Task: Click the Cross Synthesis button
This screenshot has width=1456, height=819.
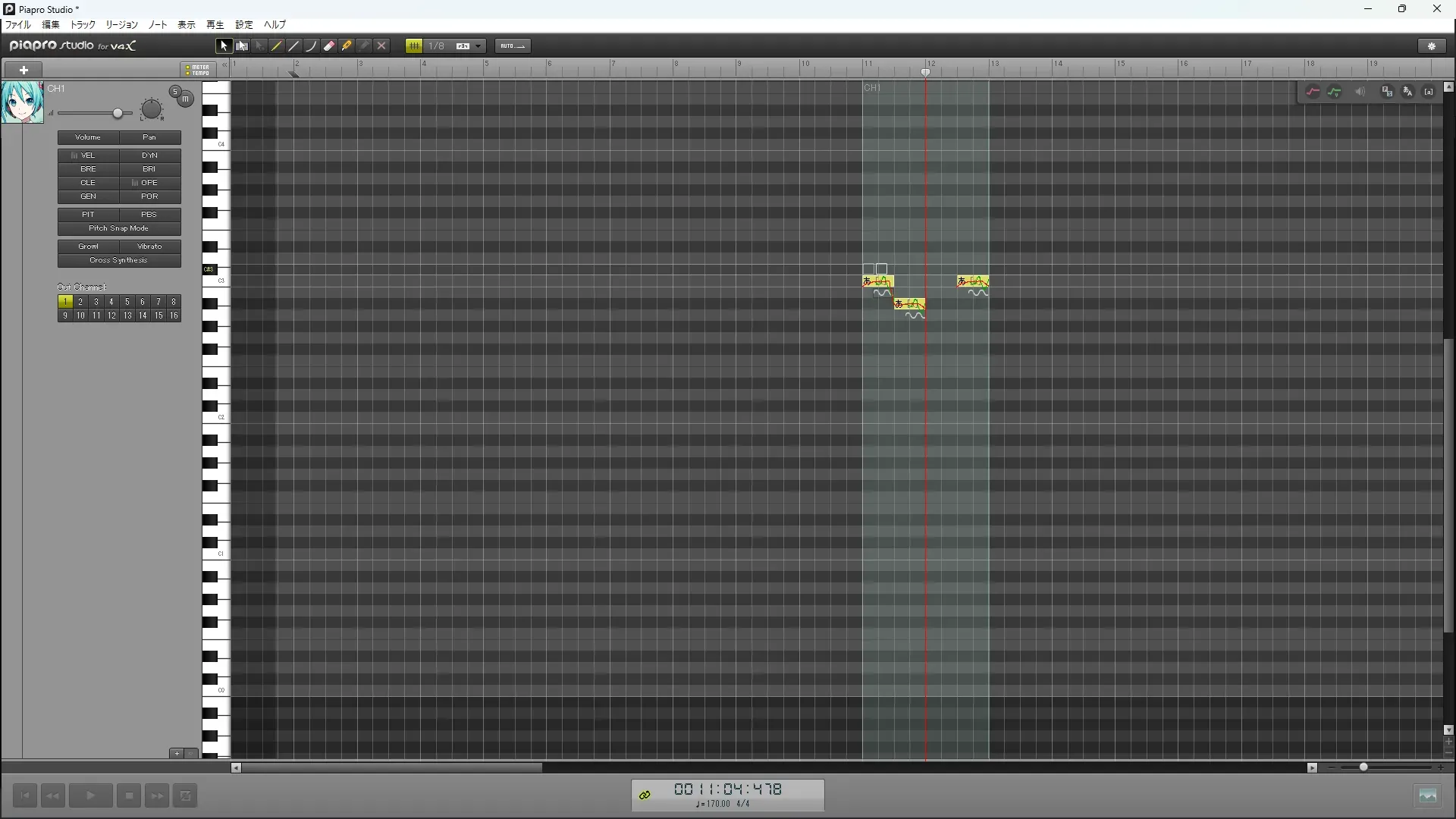Action: pyautogui.click(x=119, y=260)
